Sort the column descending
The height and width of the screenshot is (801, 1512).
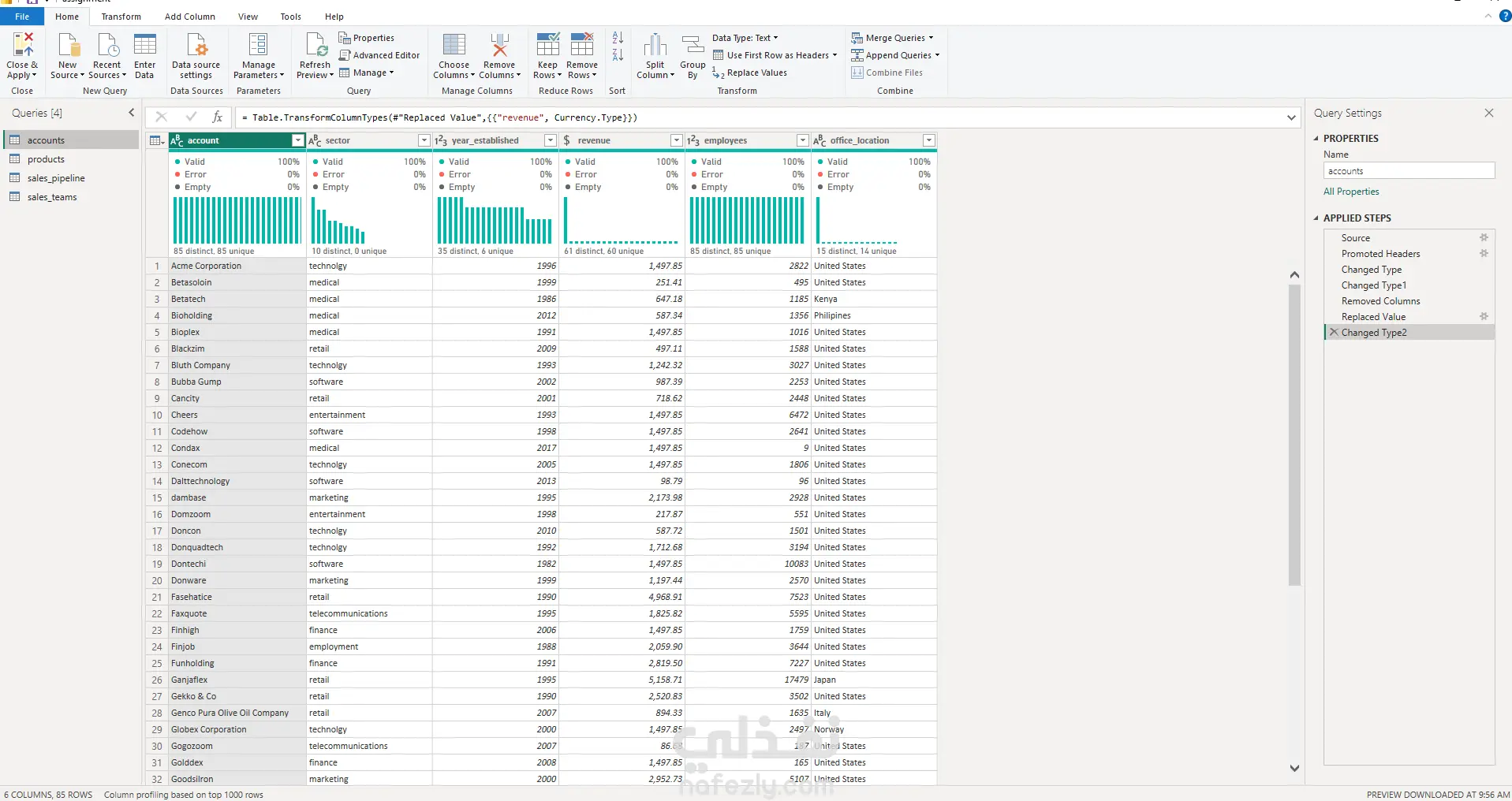[x=618, y=55]
